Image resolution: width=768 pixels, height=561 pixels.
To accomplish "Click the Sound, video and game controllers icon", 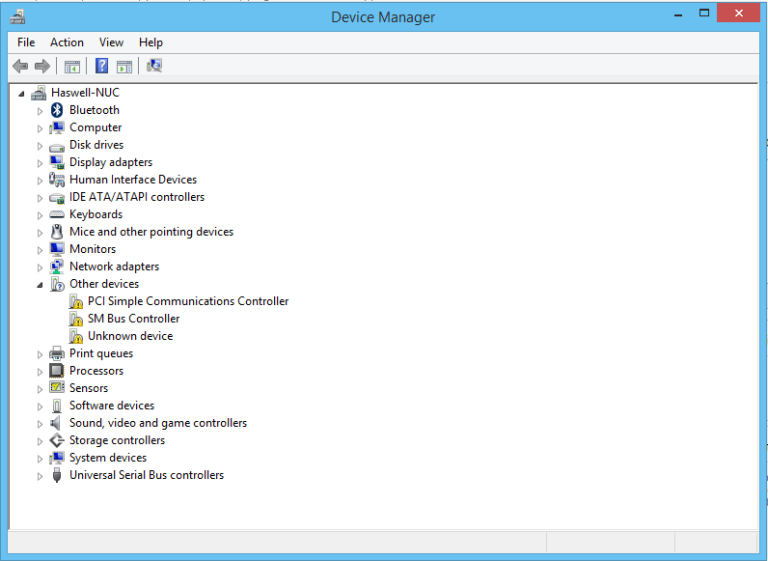I will (x=57, y=423).
